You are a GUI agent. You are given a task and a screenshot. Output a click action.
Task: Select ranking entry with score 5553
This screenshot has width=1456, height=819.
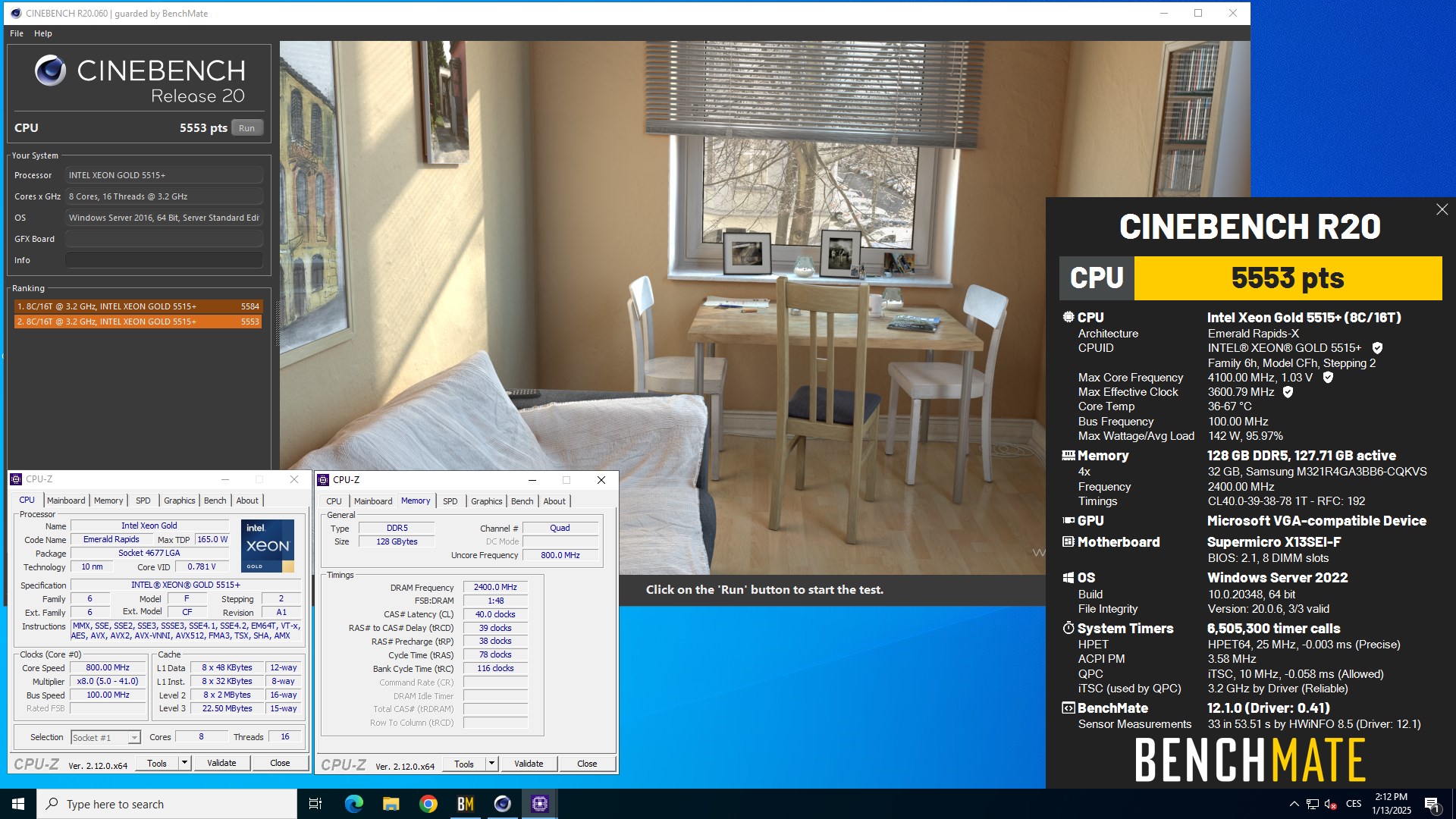point(138,322)
